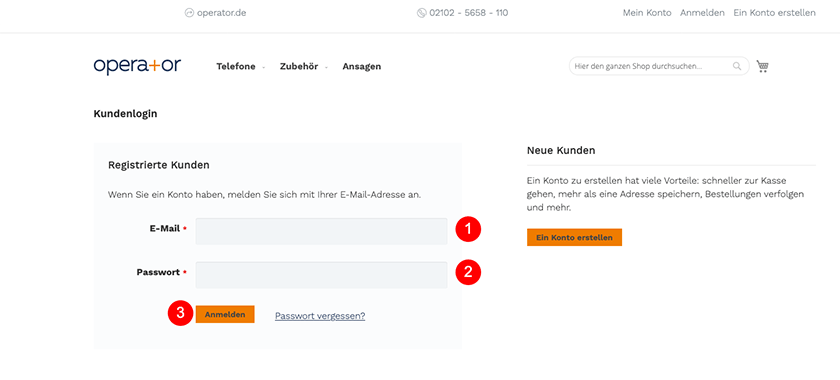This screenshot has height=380, width=840.
Task: Open the Ansagen menu item
Action: (x=362, y=66)
